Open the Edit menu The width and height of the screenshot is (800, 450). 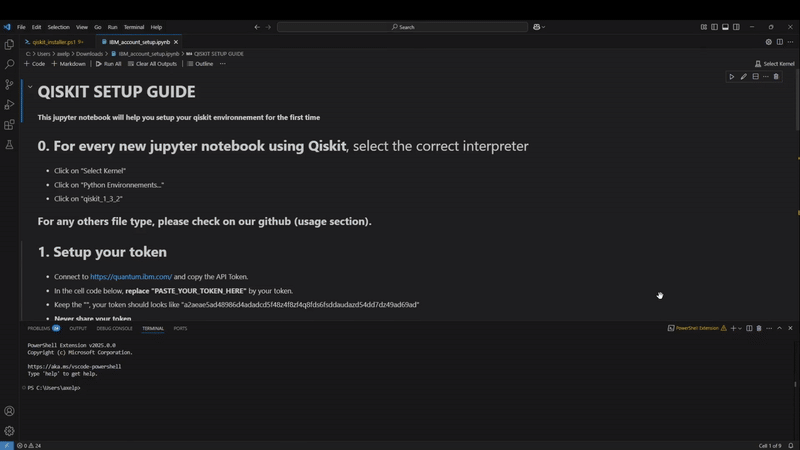pos(36,27)
